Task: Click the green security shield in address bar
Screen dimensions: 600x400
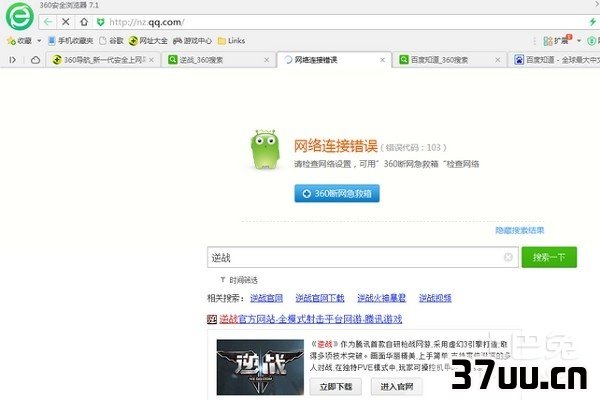Action: [x=100, y=22]
